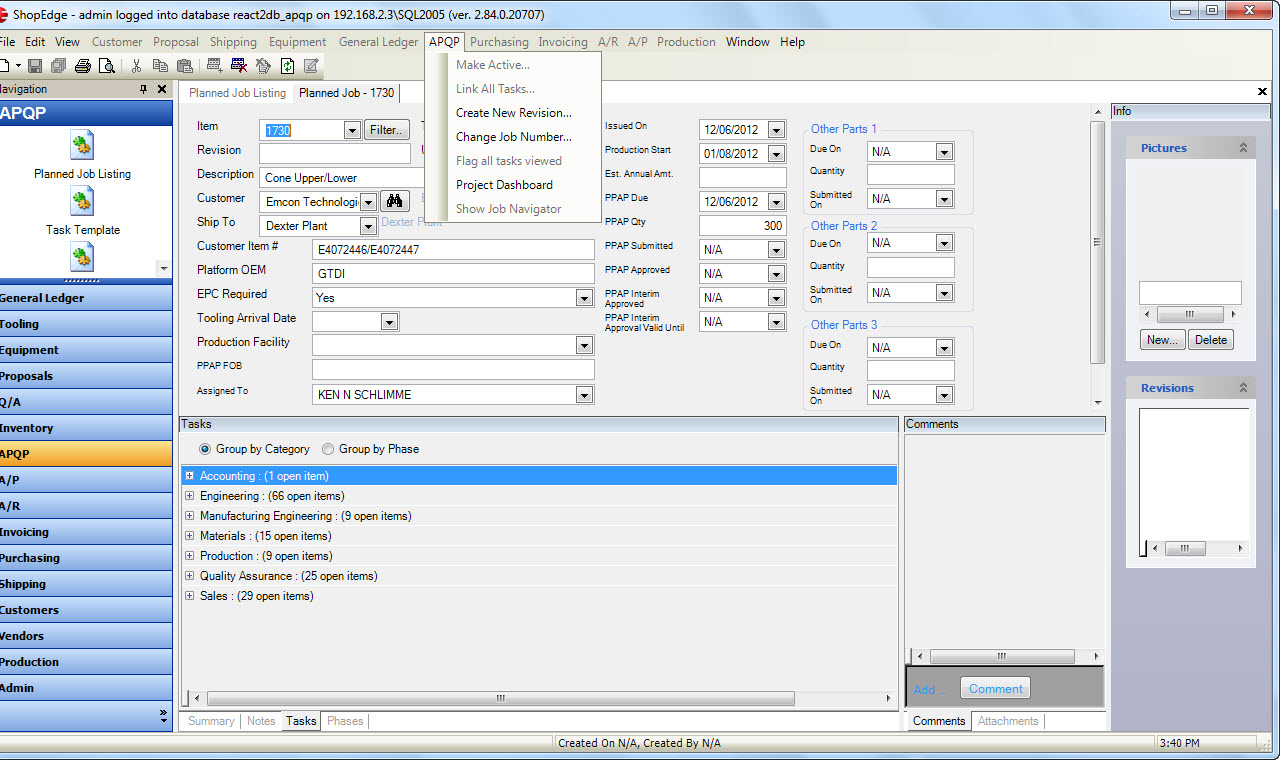Image resolution: width=1280 pixels, height=760 pixels.
Task: Choose Create New Revision menu entry
Action: pos(514,113)
